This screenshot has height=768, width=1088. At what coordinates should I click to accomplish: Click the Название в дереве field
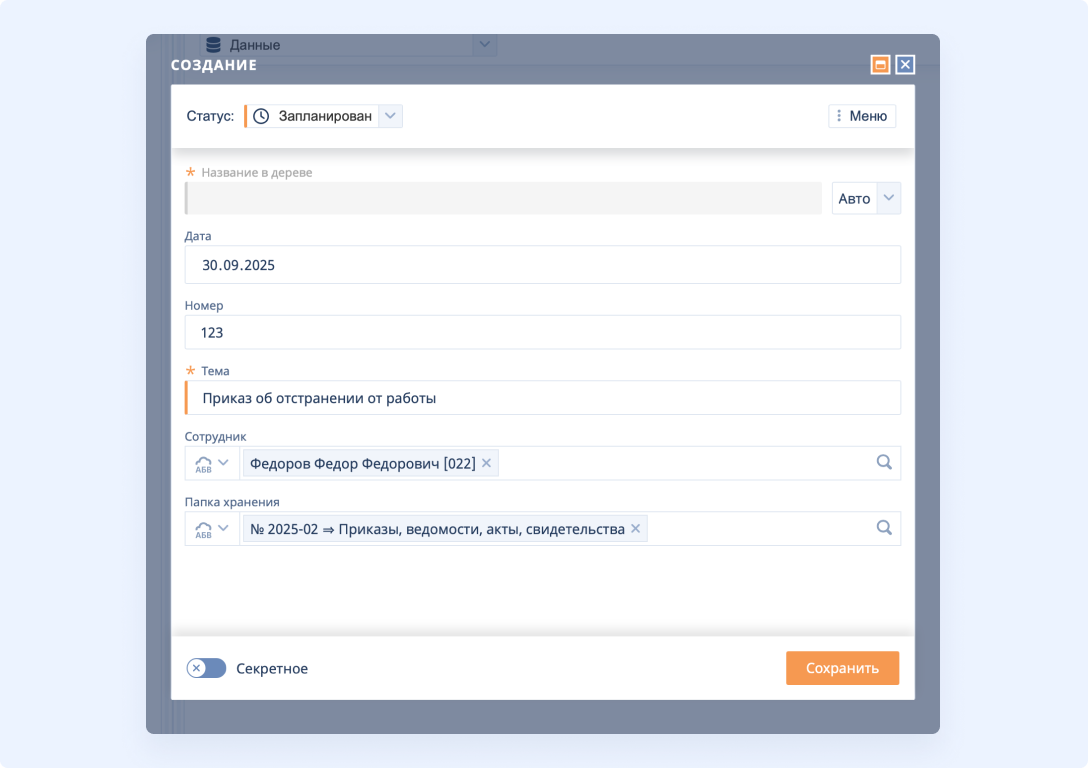tap(503, 198)
